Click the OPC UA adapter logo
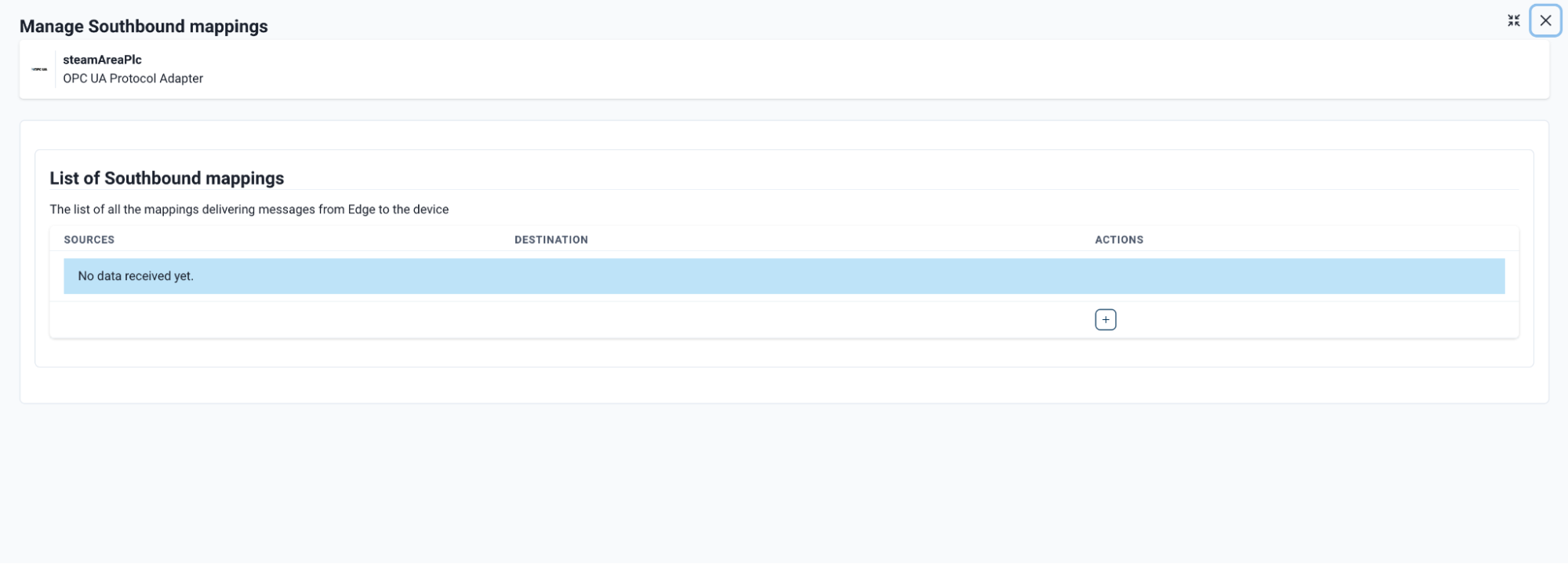 (x=39, y=69)
